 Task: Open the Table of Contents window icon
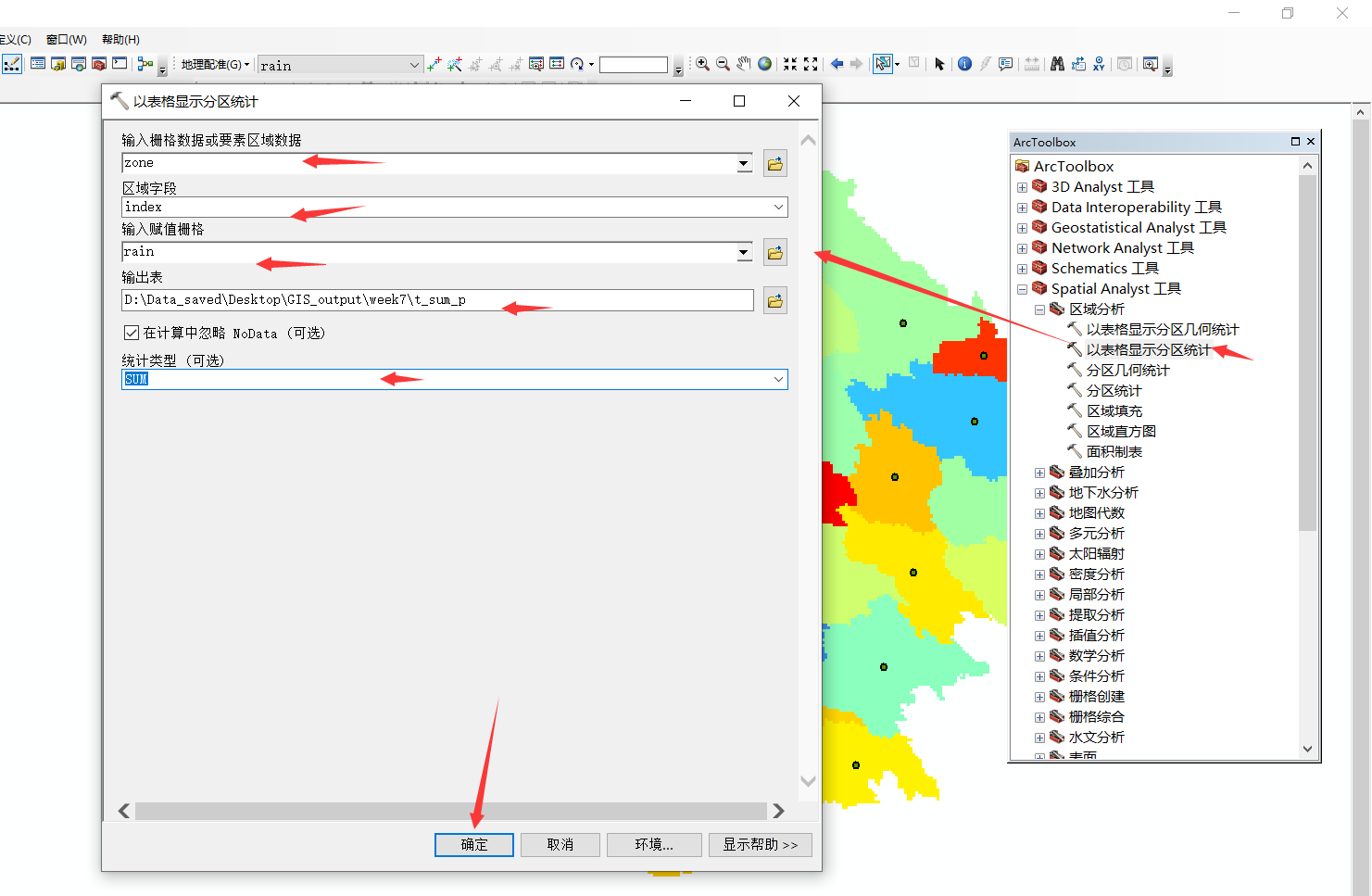point(38,64)
